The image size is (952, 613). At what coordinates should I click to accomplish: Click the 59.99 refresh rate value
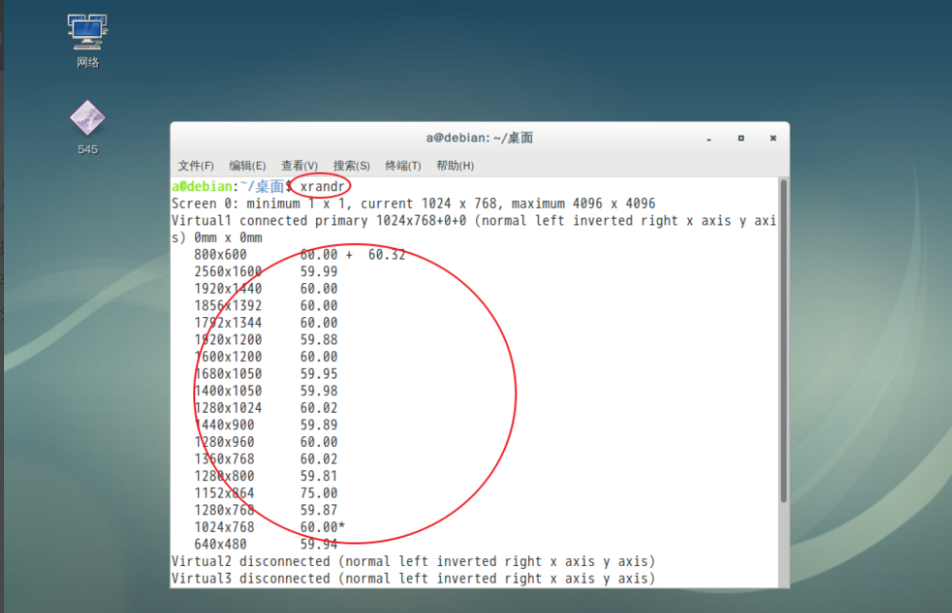319,271
